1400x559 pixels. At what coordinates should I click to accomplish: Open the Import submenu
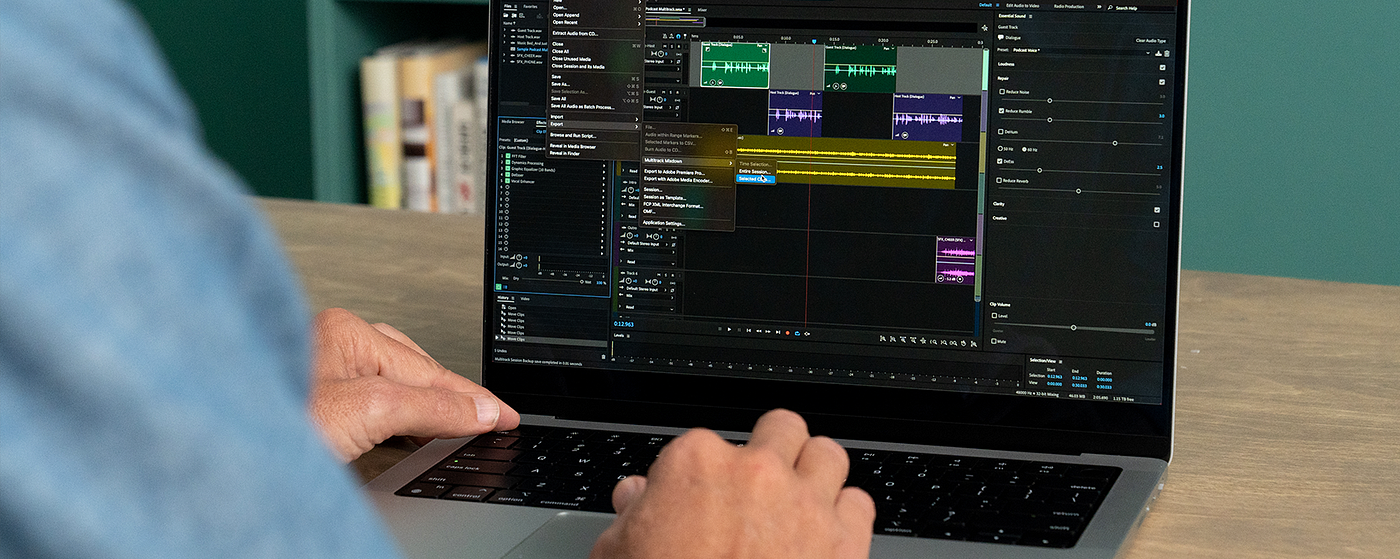coord(595,116)
